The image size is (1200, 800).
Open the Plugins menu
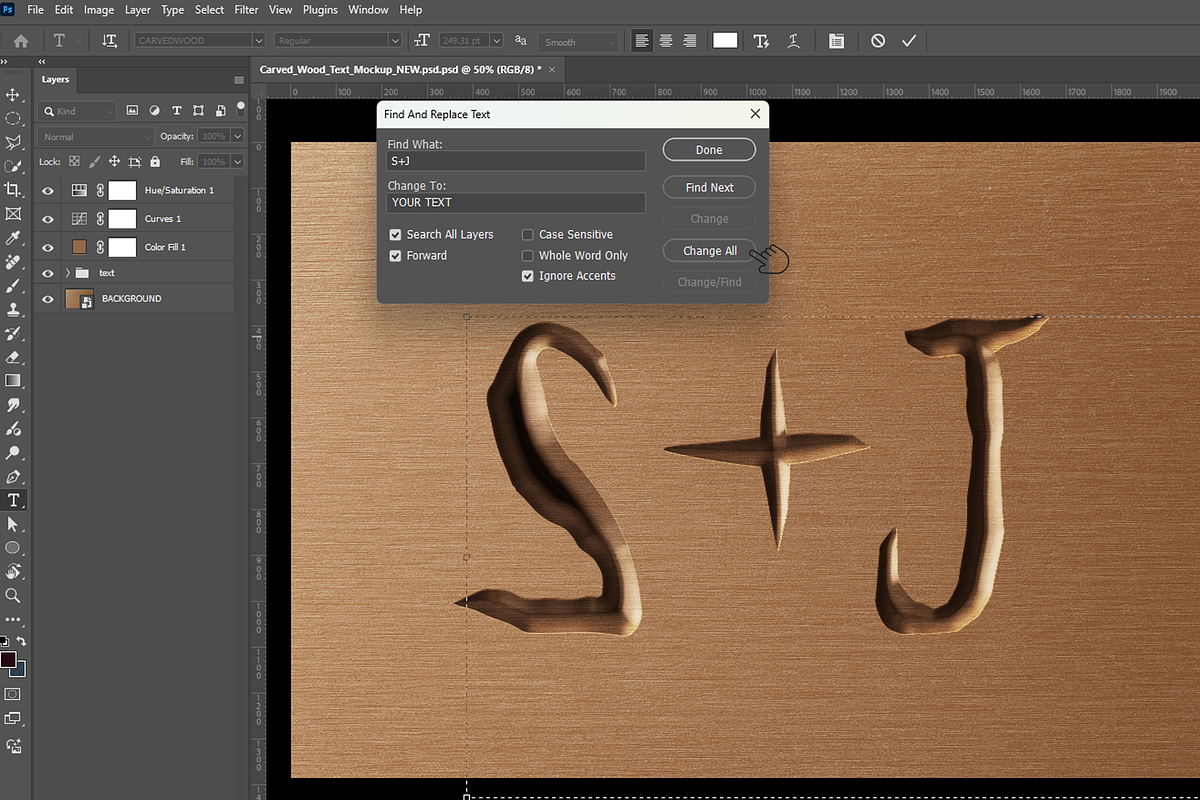coord(320,10)
